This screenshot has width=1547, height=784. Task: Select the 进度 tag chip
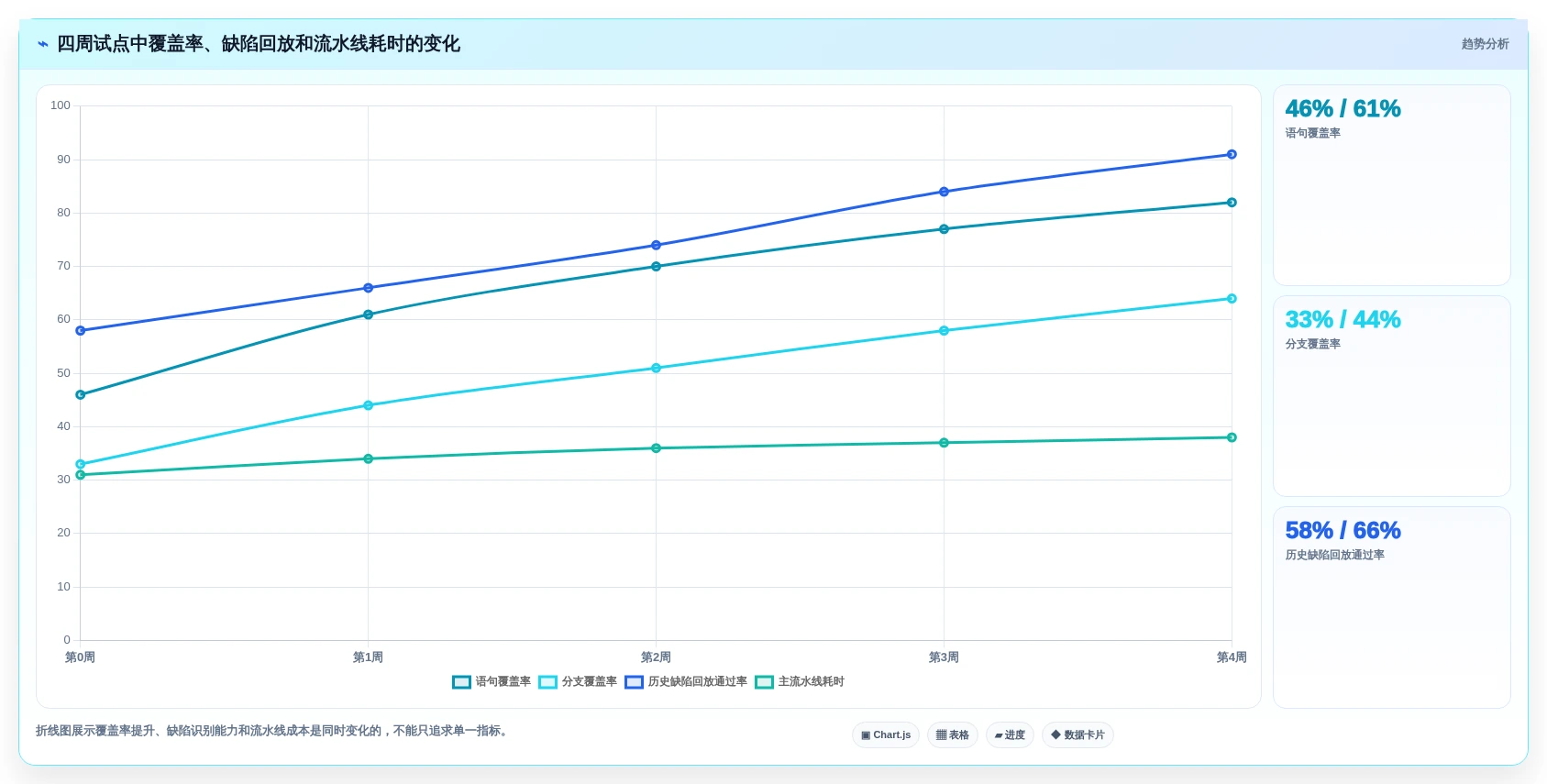tap(1010, 735)
